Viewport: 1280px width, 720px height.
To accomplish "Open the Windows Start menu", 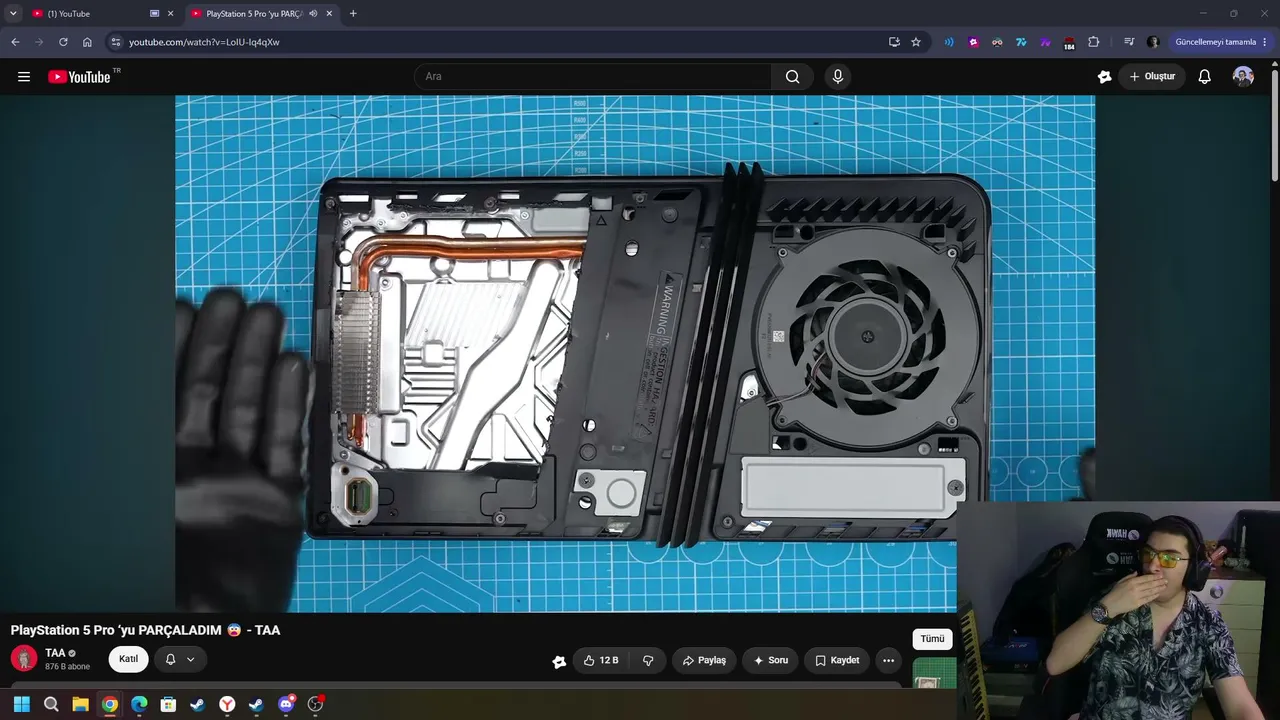I will [x=21, y=704].
